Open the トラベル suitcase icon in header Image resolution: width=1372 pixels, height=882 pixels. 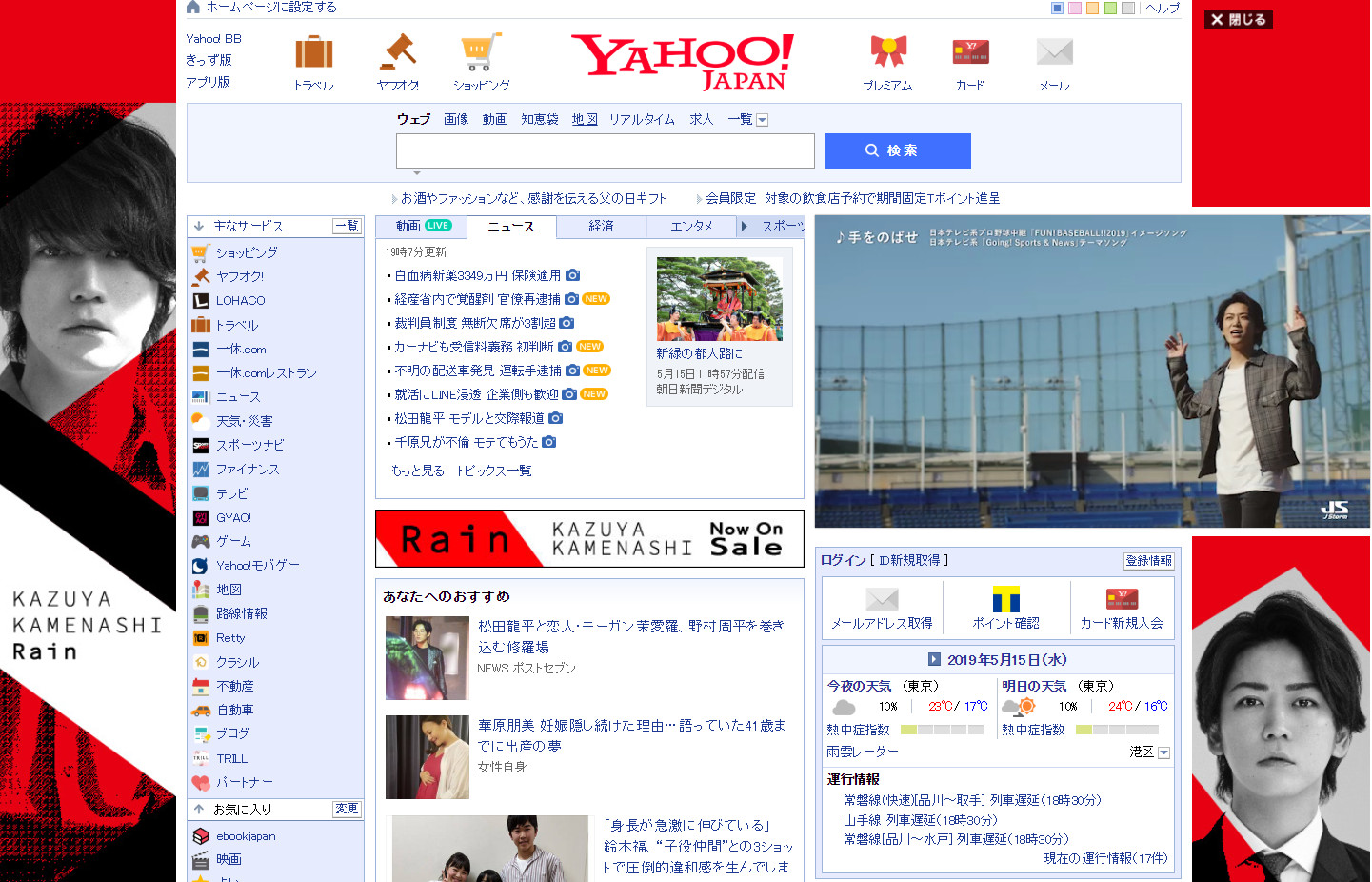pos(313,51)
